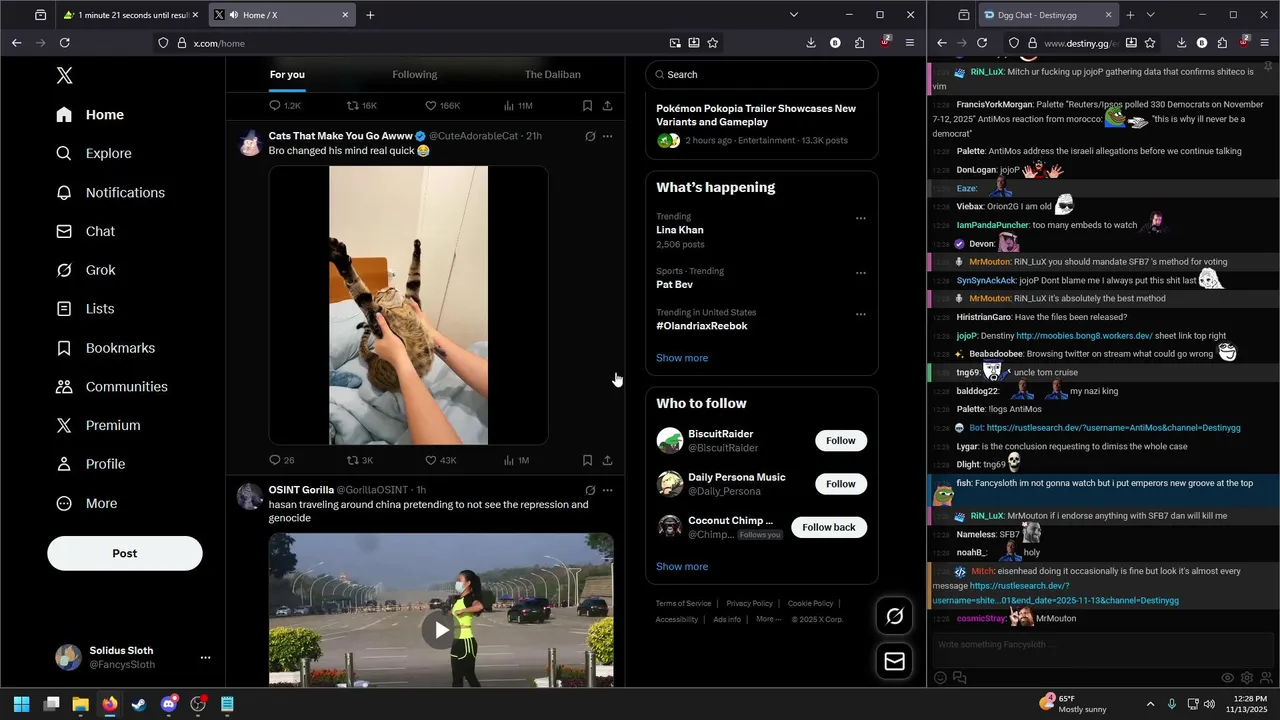Image resolution: width=1280 pixels, height=720 pixels.
Task: Open Windows Start menu
Action: pos(22,704)
